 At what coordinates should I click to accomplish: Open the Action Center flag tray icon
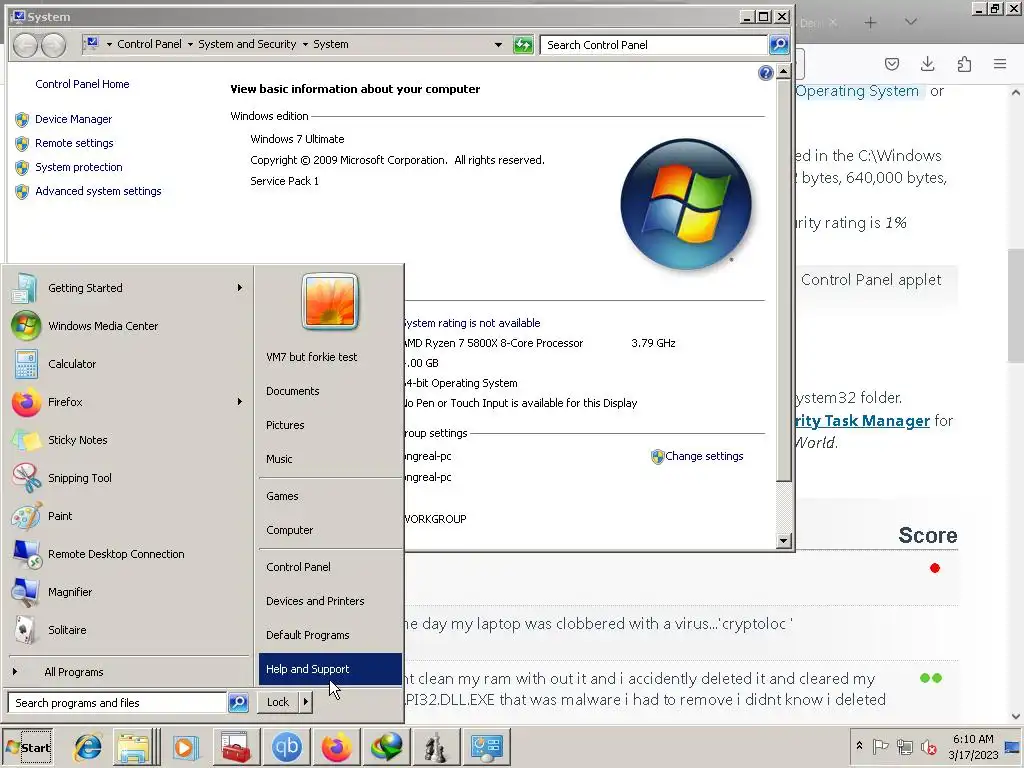[x=880, y=746]
